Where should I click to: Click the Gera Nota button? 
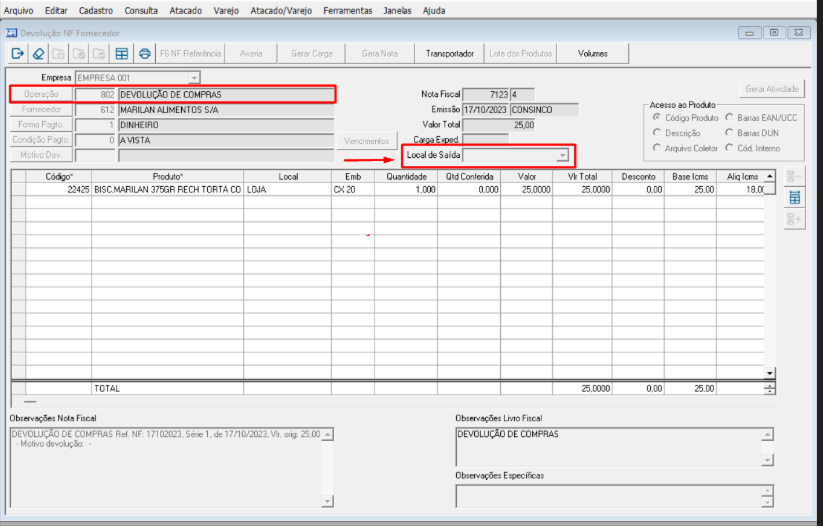point(379,54)
